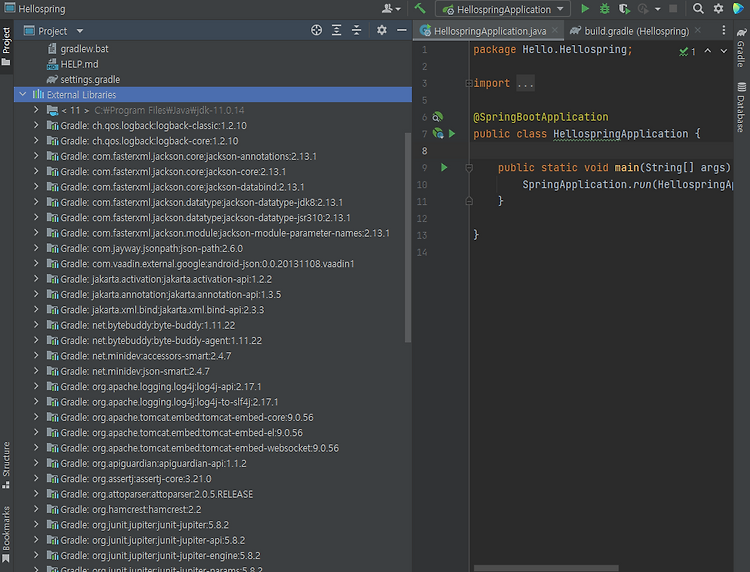Image resolution: width=750 pixels, height=572 pixels.
Task: Expand jackson-databind:2.13.1 library
Action: tap(36, 187)
